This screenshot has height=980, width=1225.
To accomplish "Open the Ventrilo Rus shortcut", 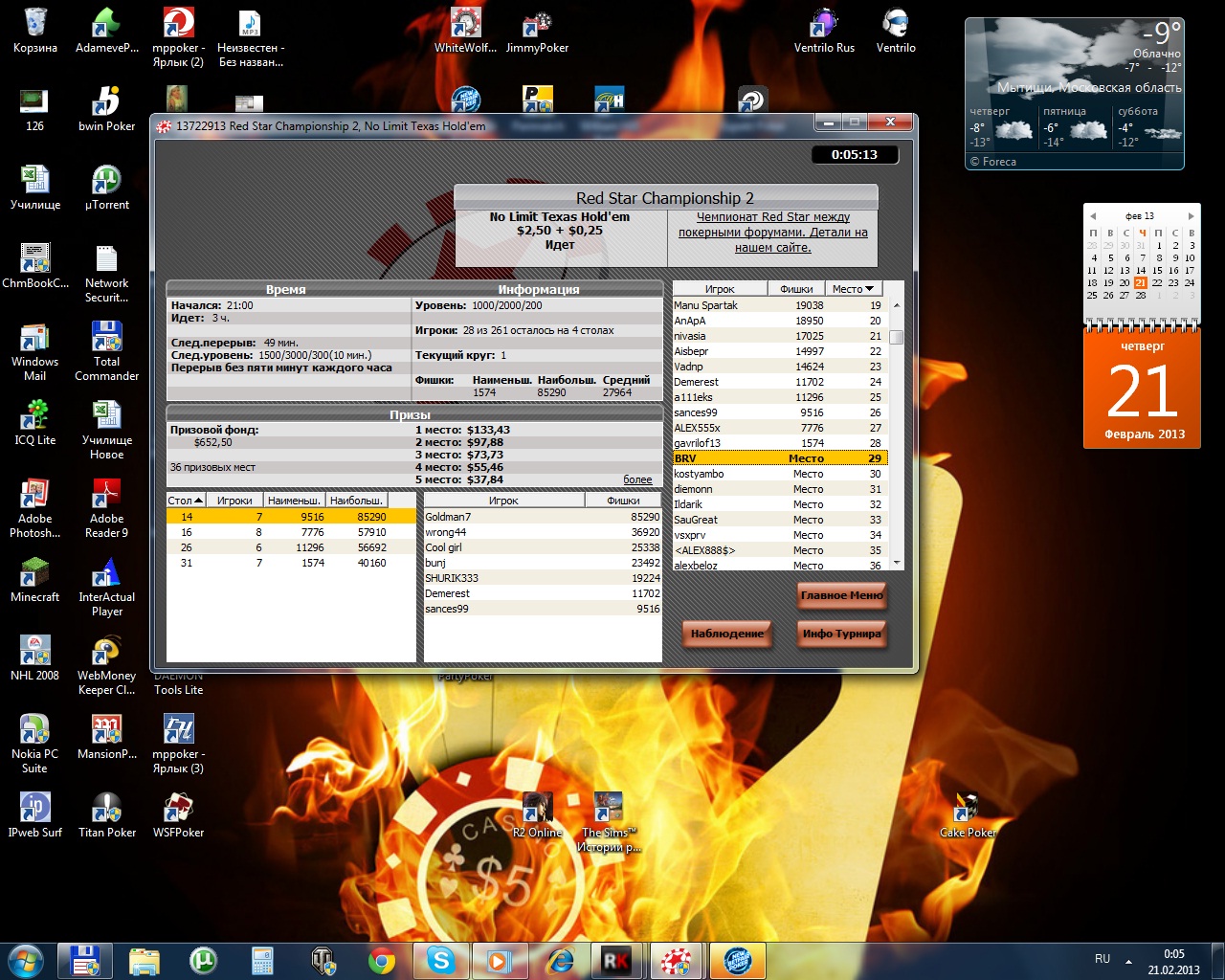I will coord(824,31).
